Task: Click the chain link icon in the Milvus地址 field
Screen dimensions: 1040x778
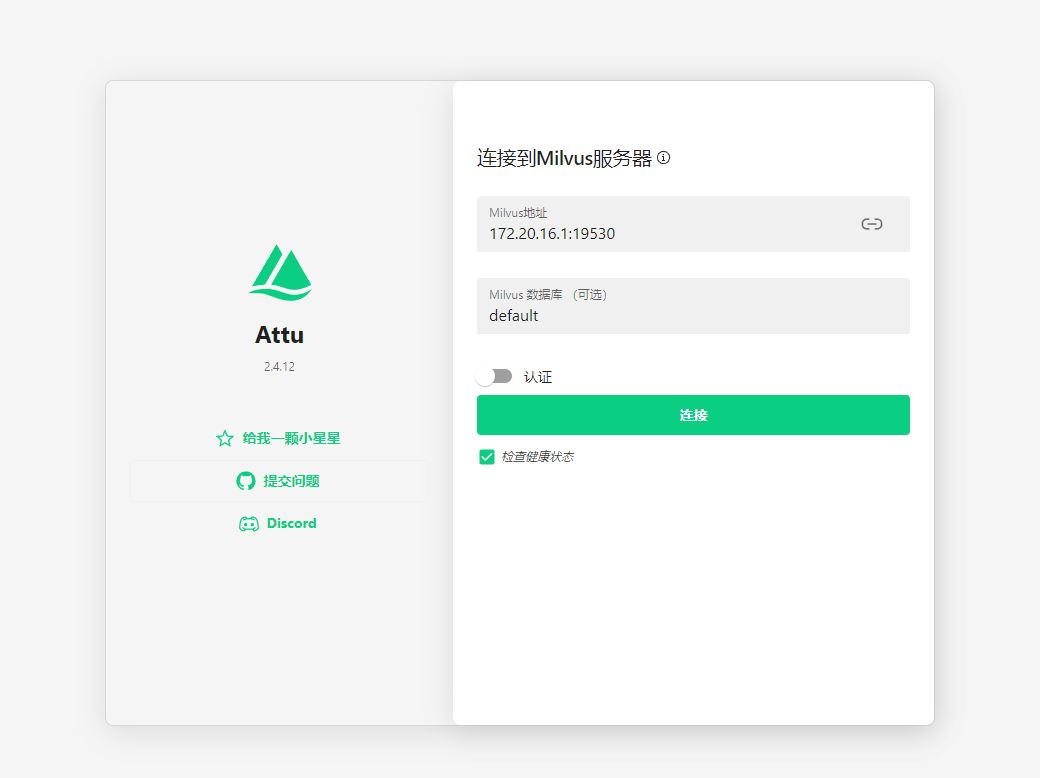Action: 872,224
